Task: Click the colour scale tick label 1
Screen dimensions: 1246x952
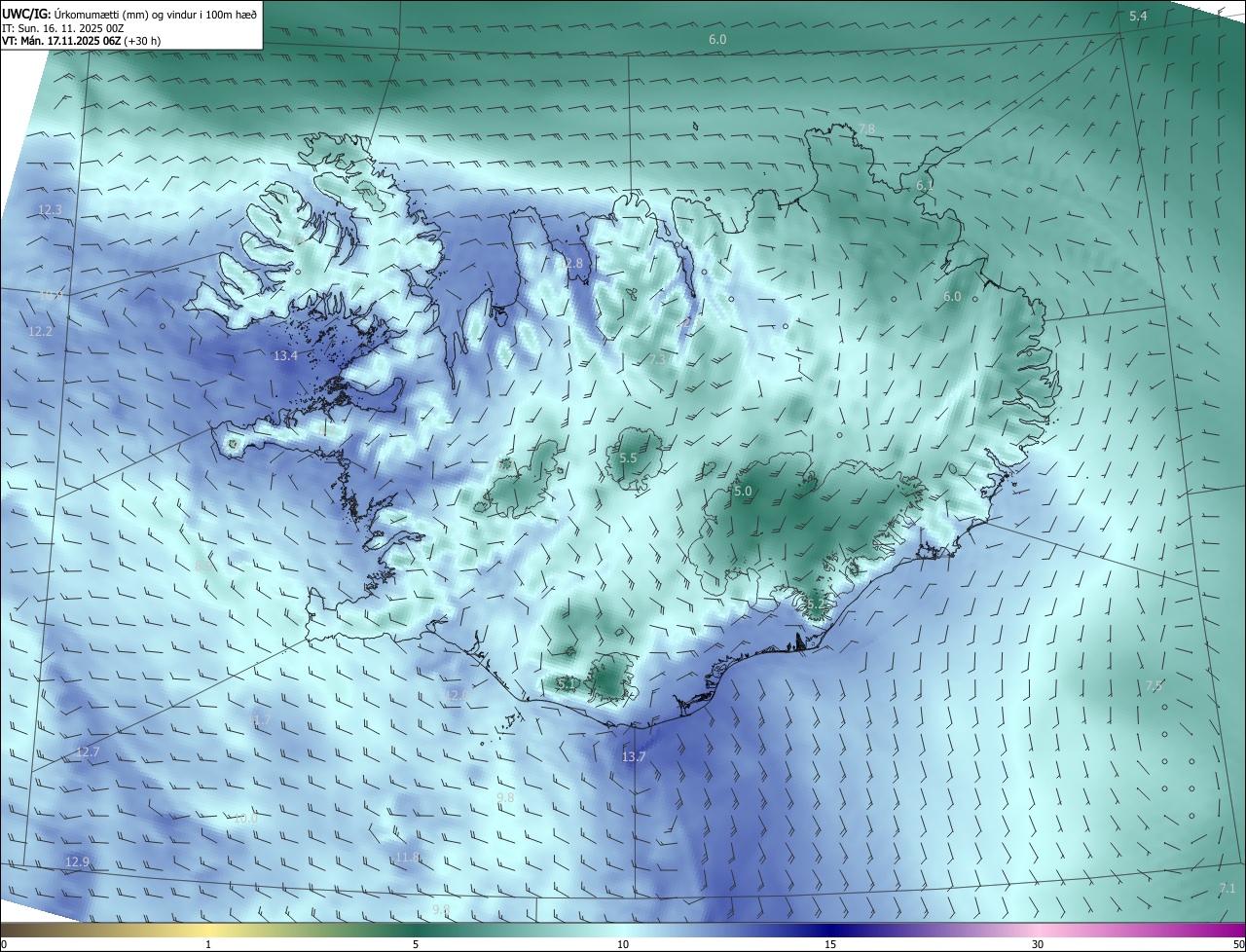Action: tap(208, 944)
